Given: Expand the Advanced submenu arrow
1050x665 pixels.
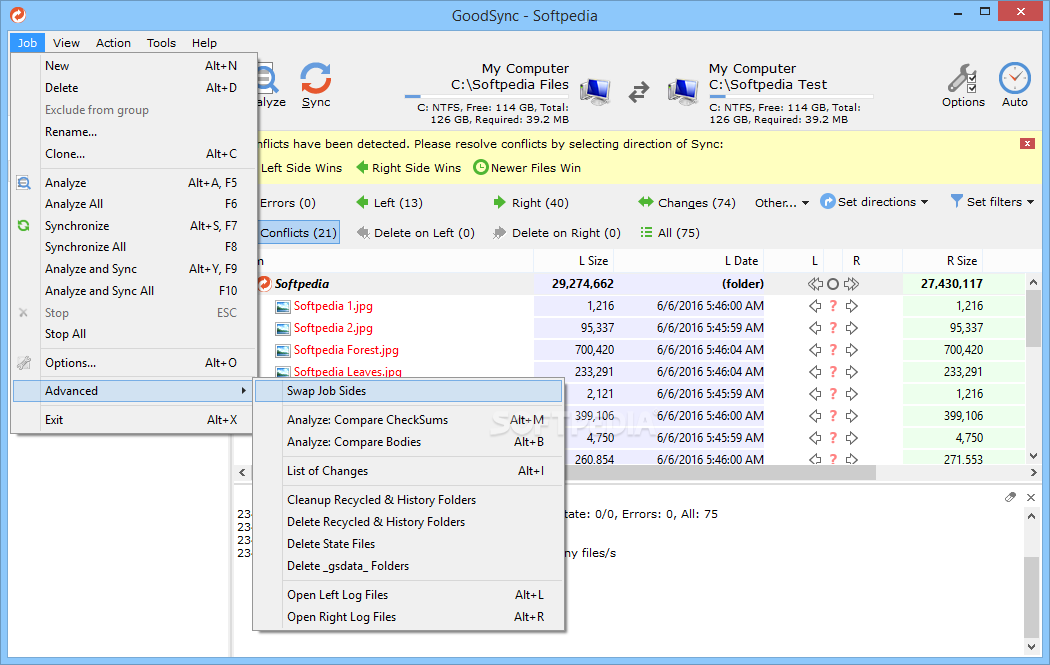Looking at the screenshot, I should [x=243, y=390].
